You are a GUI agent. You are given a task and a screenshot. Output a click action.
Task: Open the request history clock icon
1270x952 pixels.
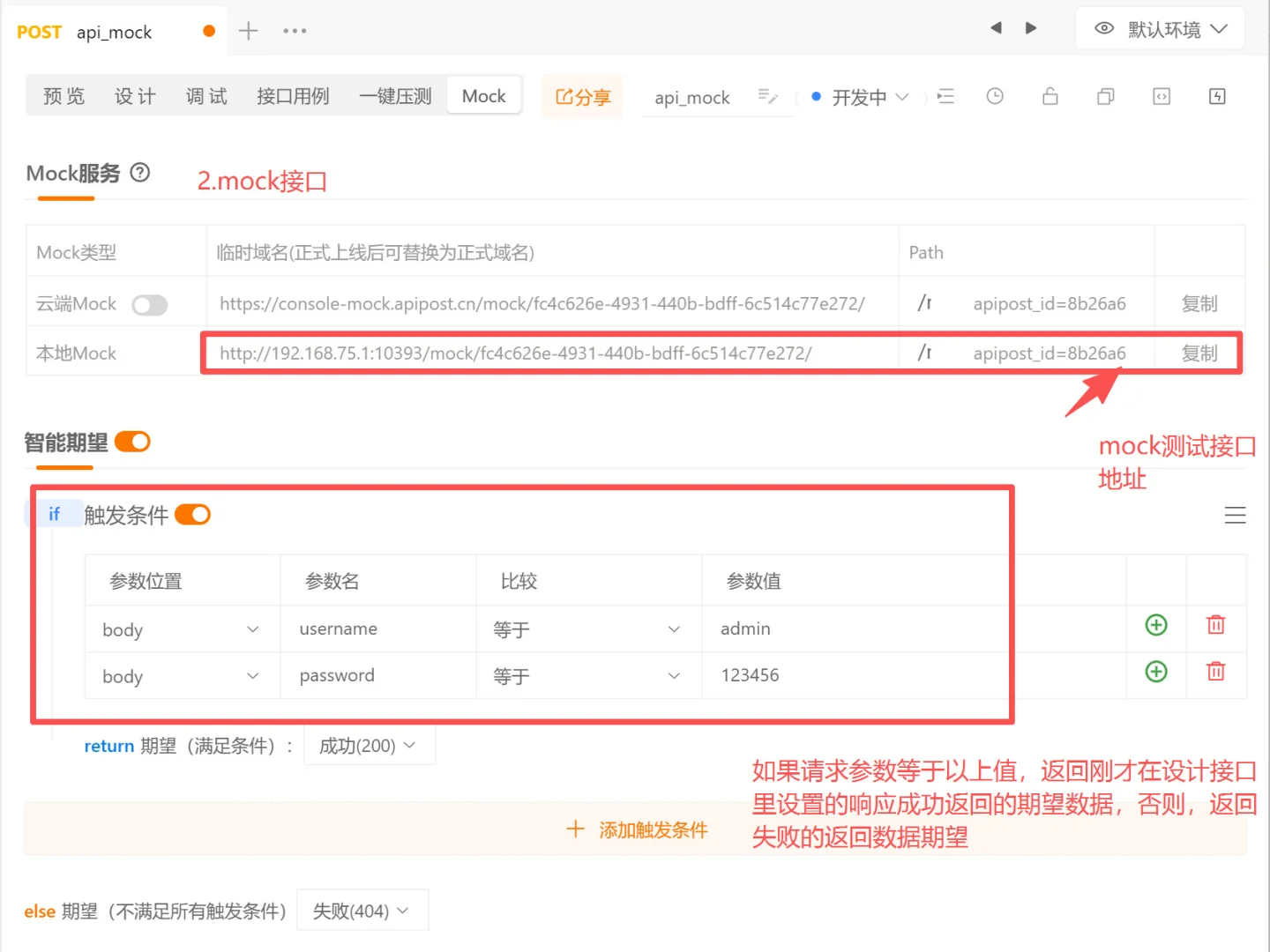(995, 96)
